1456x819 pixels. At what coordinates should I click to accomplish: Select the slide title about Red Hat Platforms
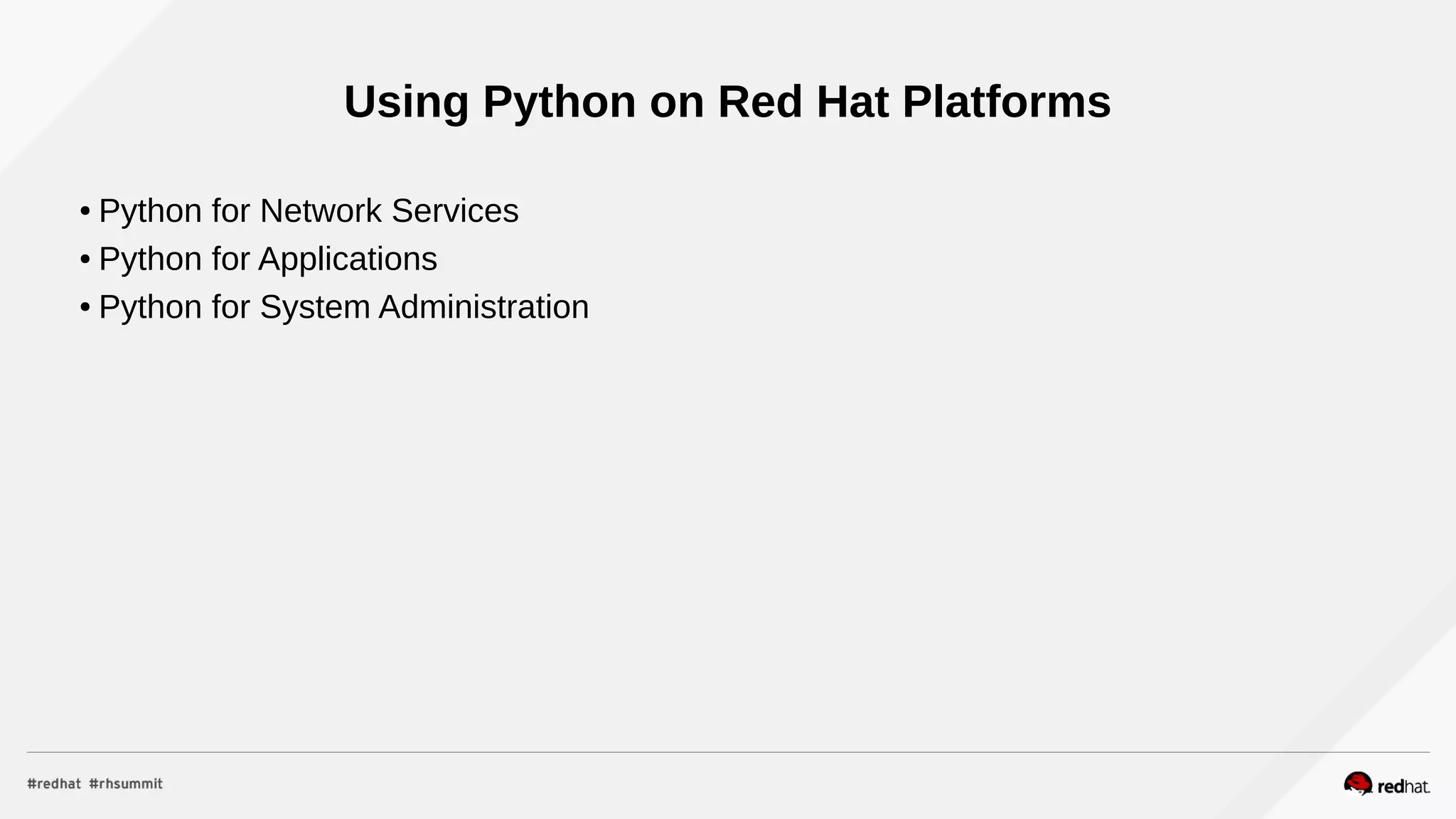coord(727,102)
